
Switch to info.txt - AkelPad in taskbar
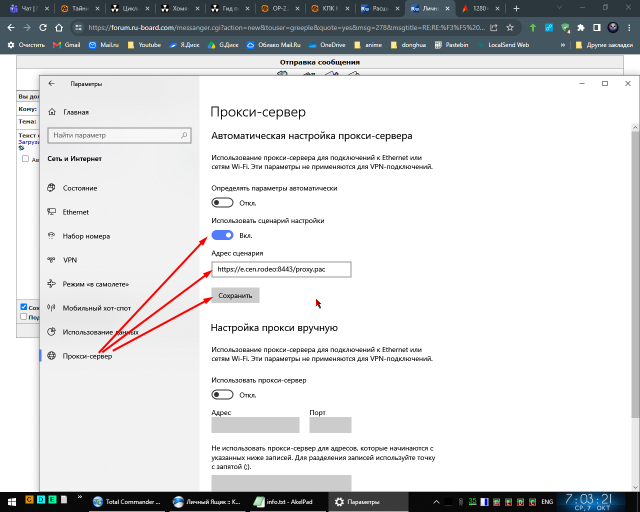(287, 502)
